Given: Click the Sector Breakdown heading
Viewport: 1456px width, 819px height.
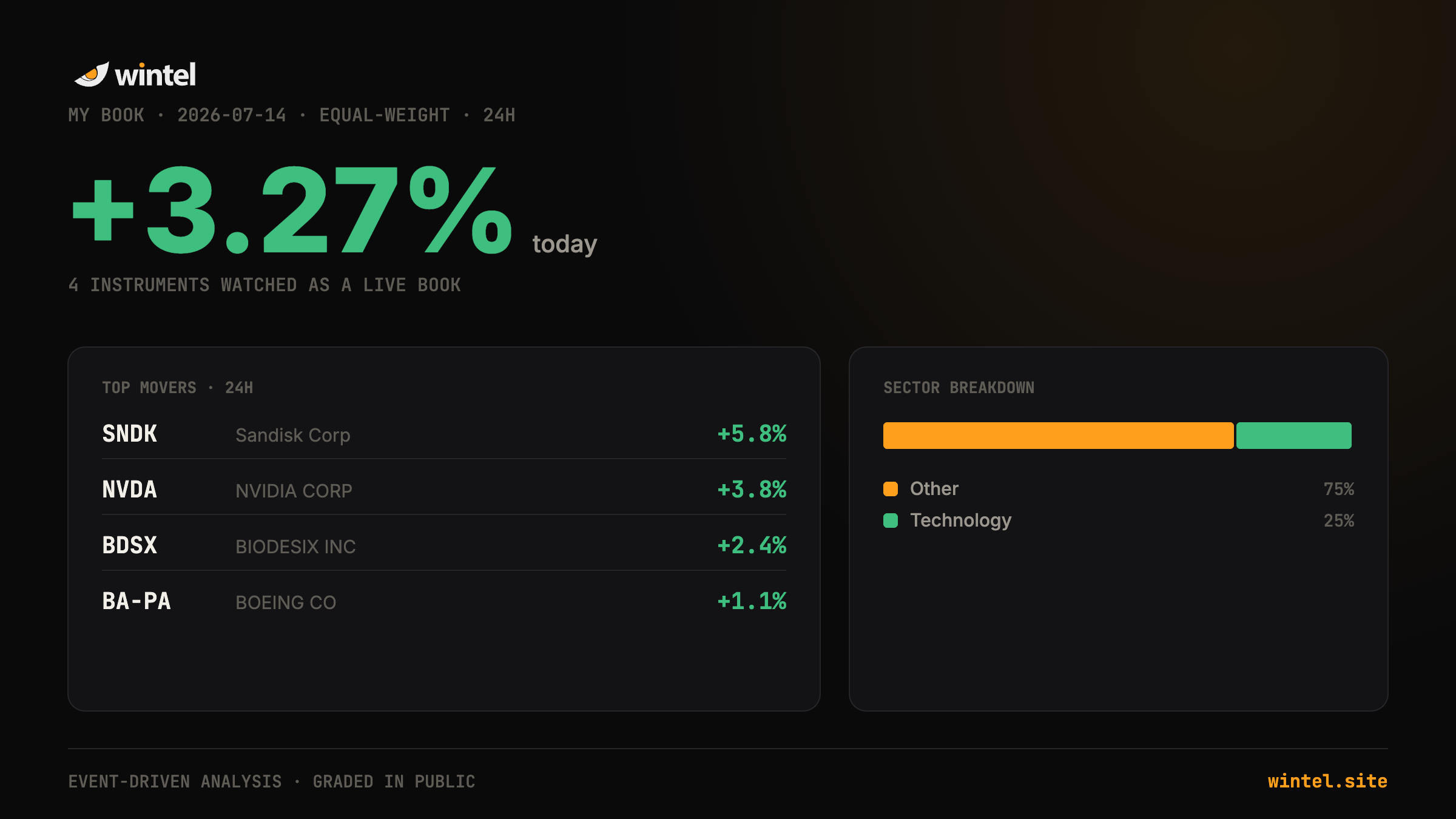Looking at the screenshot, I should coord(959,388).
